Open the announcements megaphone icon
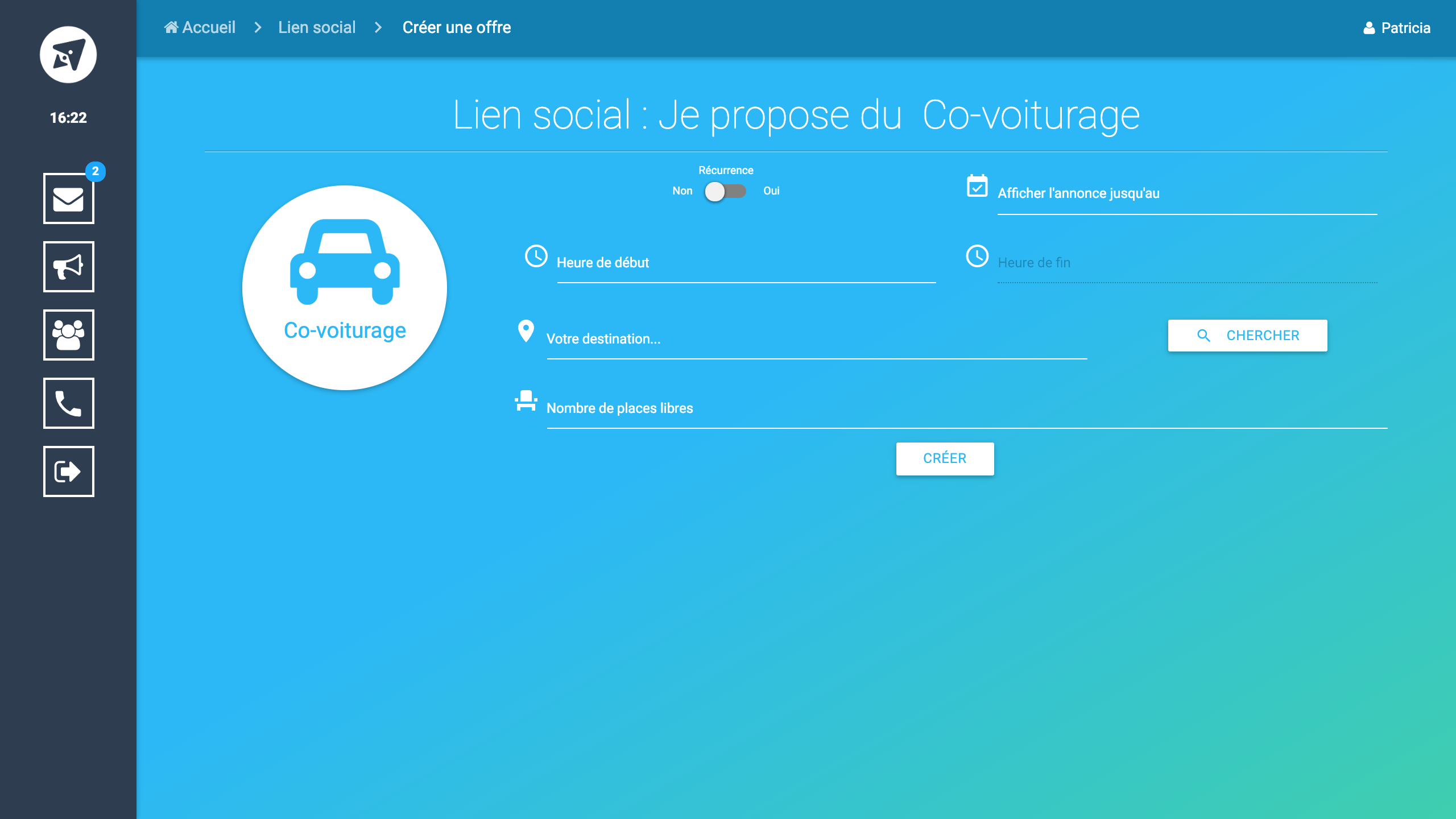 point(68,267)
